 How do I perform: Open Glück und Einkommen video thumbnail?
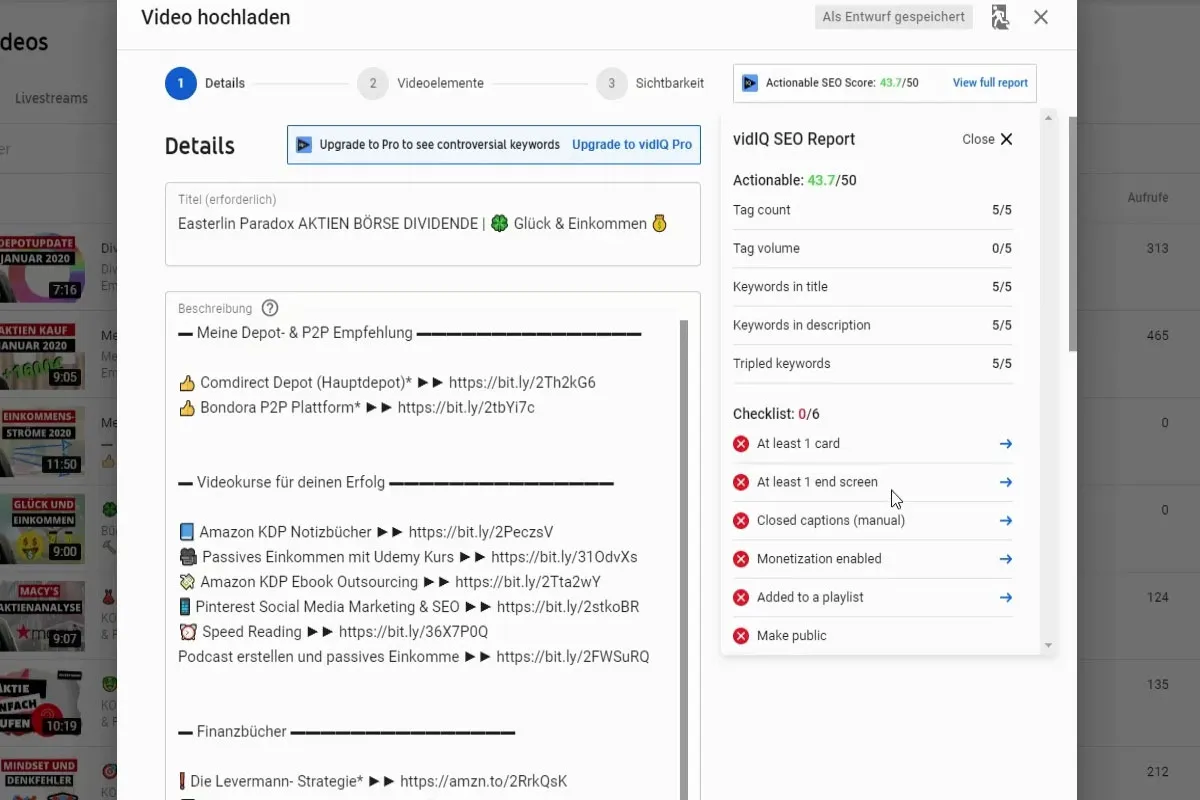point(42,527)
